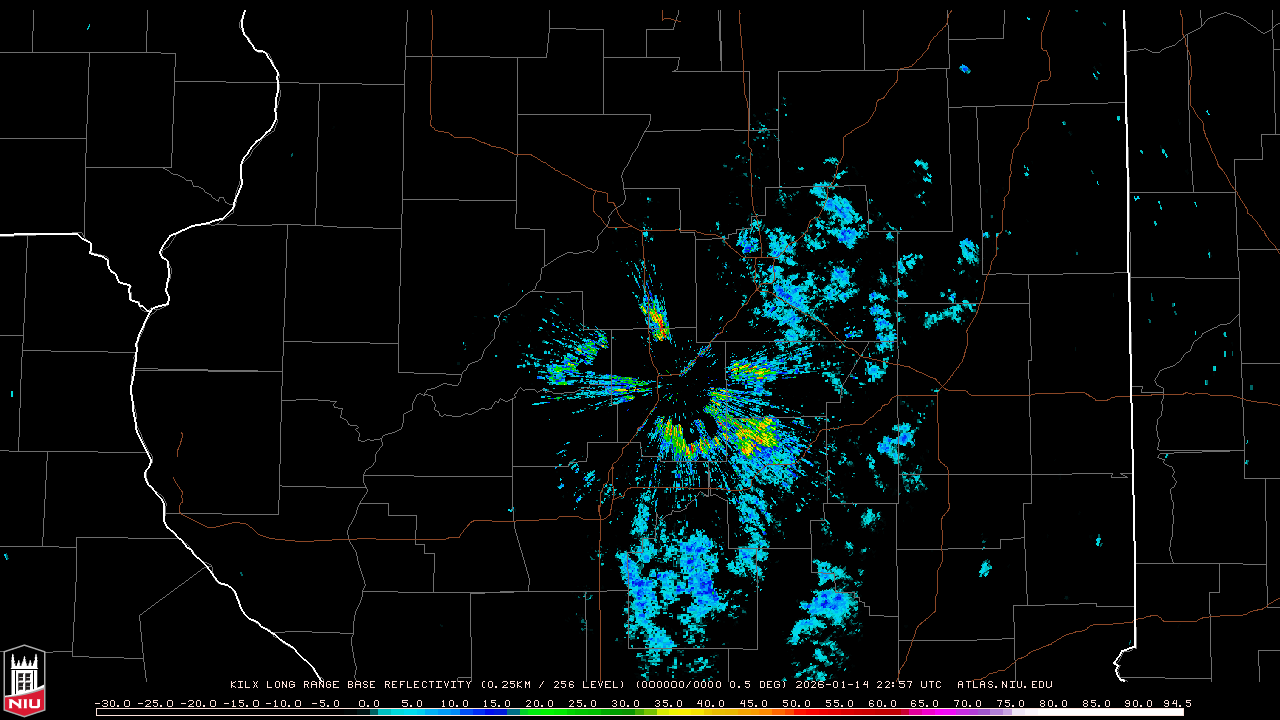Click the 94.5 label at scale end
The height and width of the screenshot is (720, 1280).
(1176, 703)
